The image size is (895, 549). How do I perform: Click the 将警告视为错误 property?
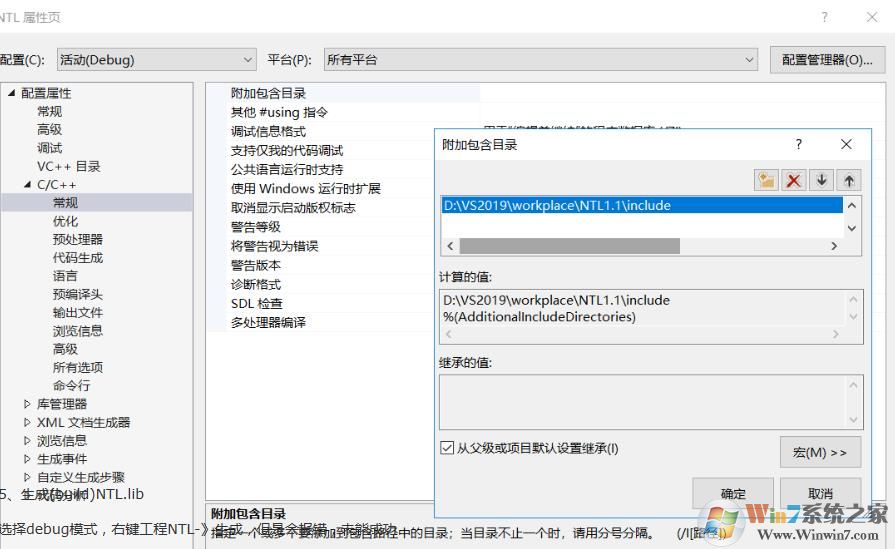tap(275, 246)
